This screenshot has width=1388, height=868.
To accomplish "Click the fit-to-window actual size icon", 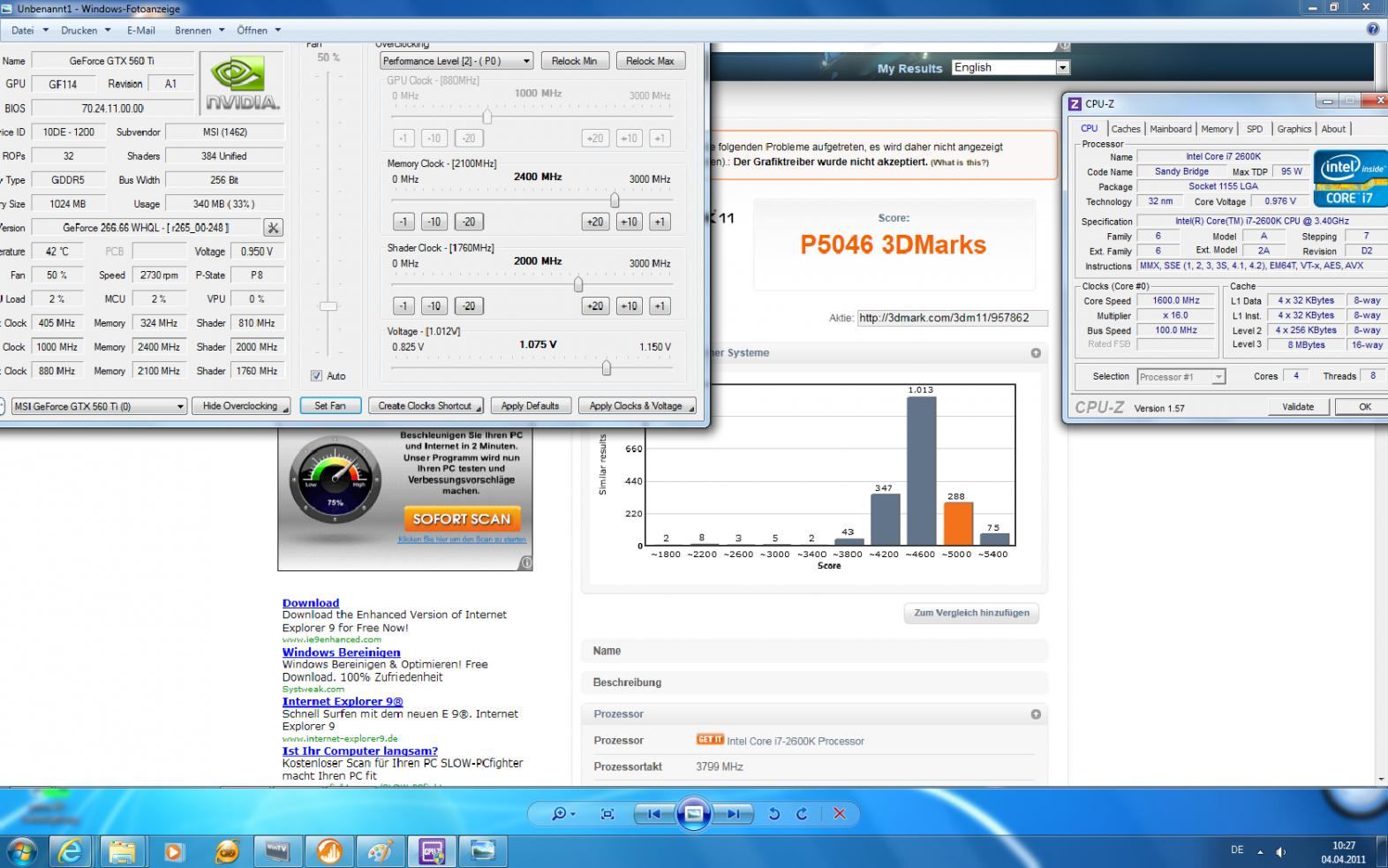I will (607, 814).
